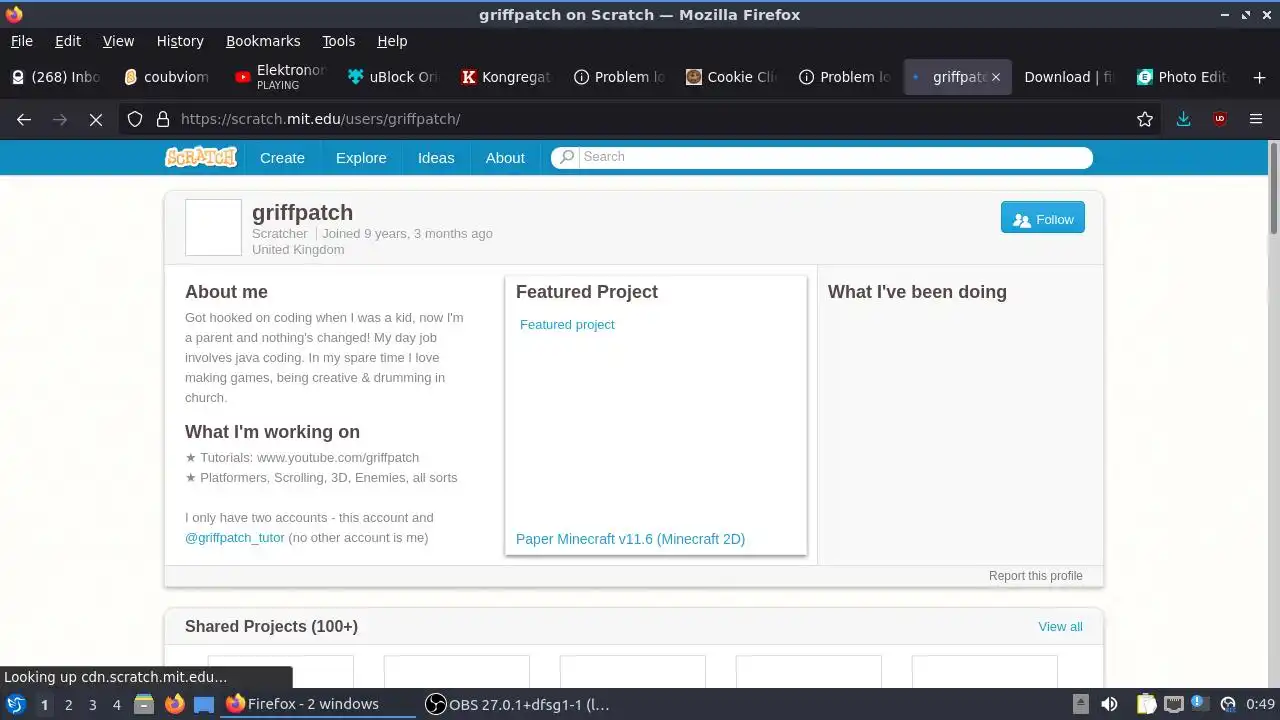Launch Firefox from taskbar launcher
This screenshot has height=720, width=1280.
point(174,704)
